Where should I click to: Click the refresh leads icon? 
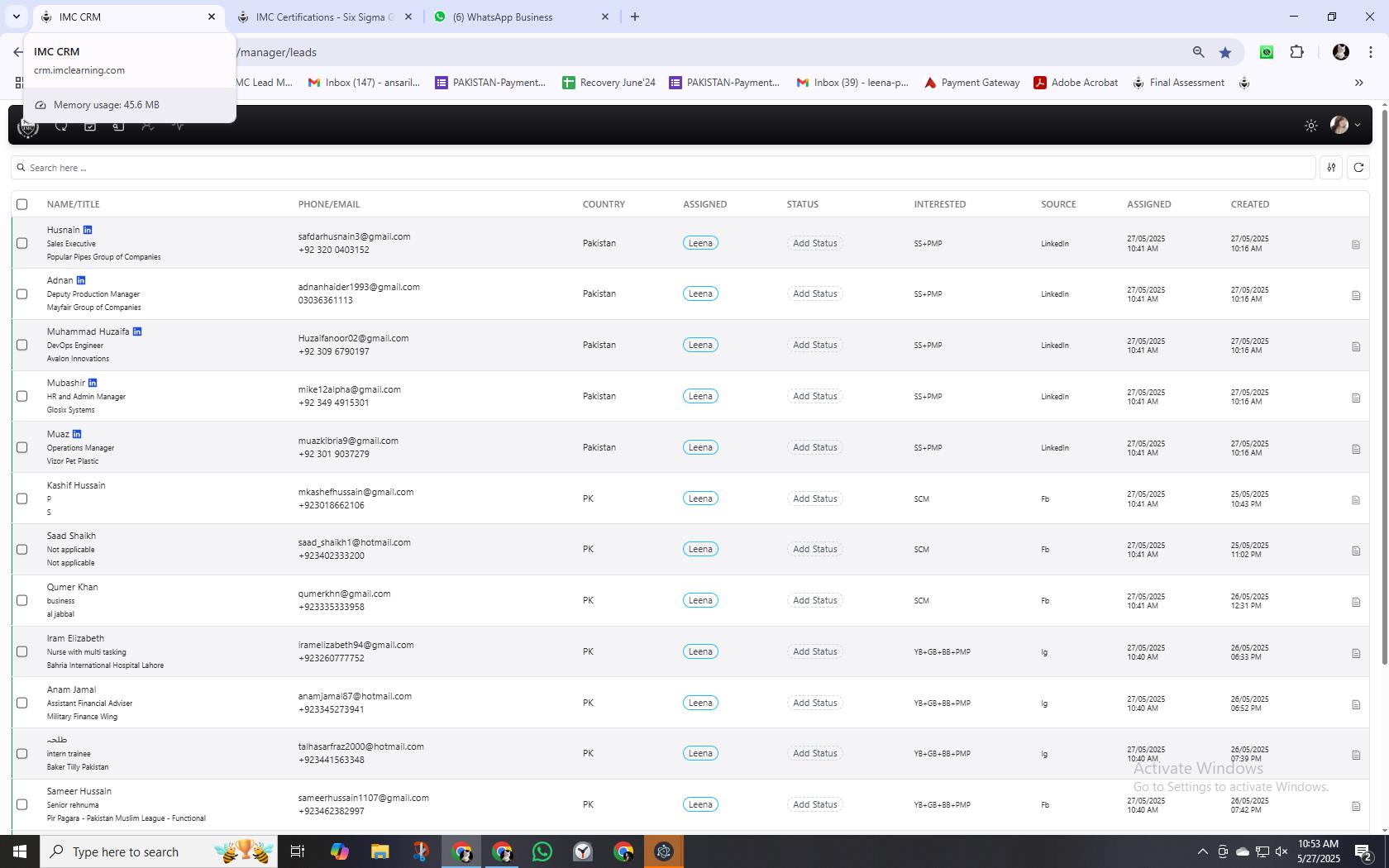point(1358,167)
